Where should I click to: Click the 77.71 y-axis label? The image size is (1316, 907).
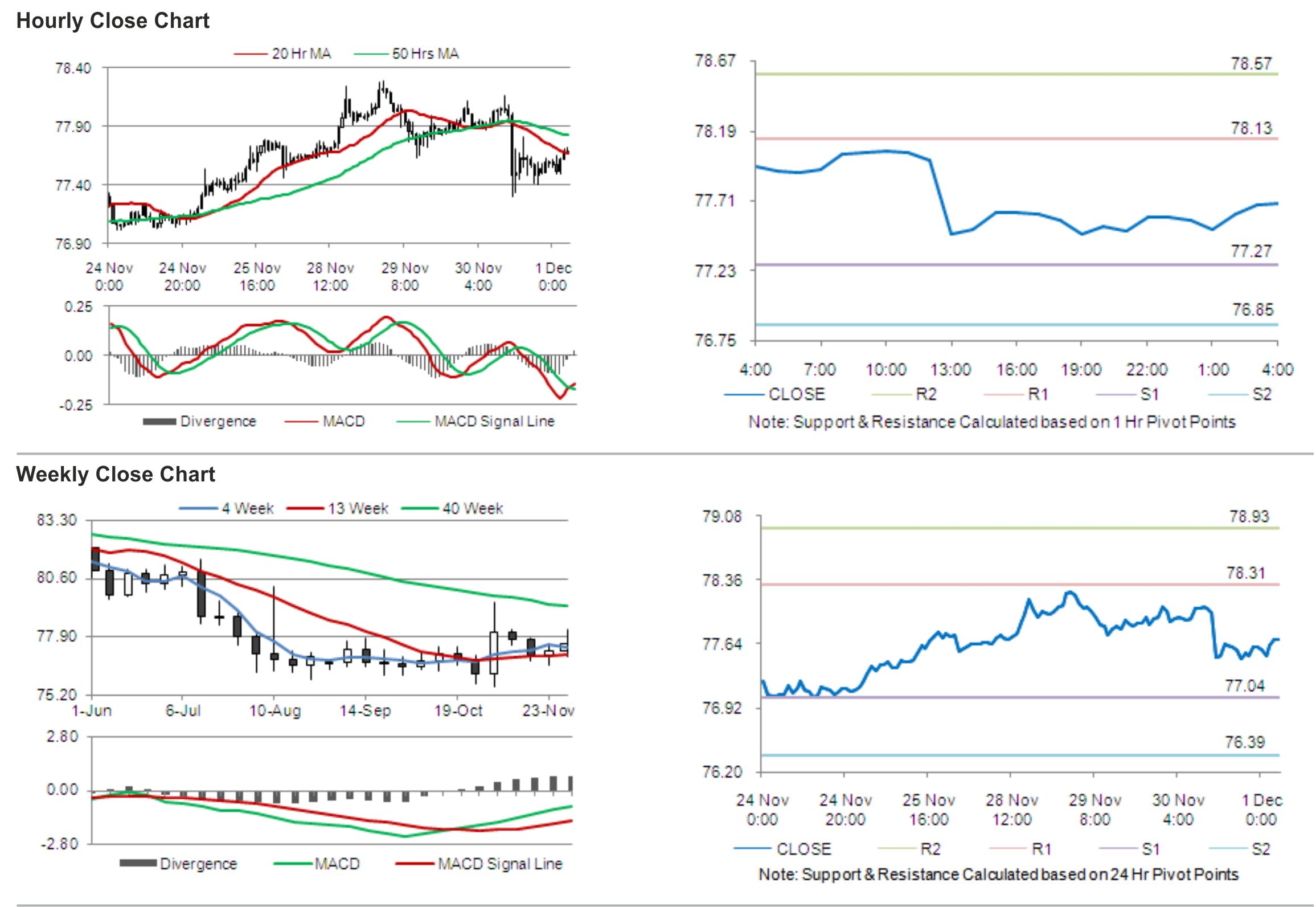(x=715, y=201)
